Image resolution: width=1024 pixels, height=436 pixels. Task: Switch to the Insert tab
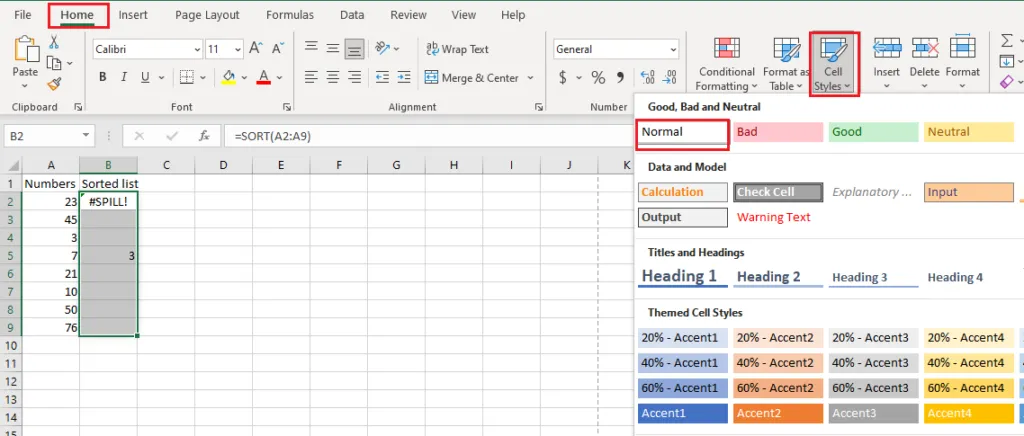click(x=133, y=14)
